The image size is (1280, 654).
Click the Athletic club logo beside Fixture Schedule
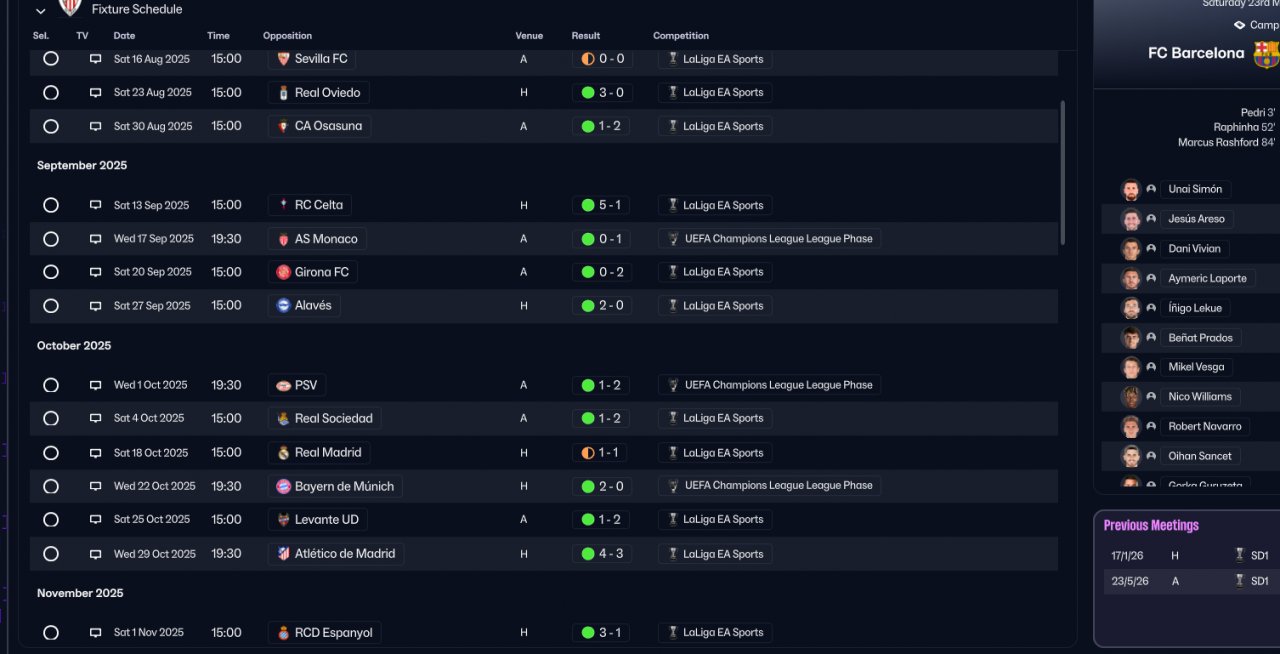[x=69, y=9]
